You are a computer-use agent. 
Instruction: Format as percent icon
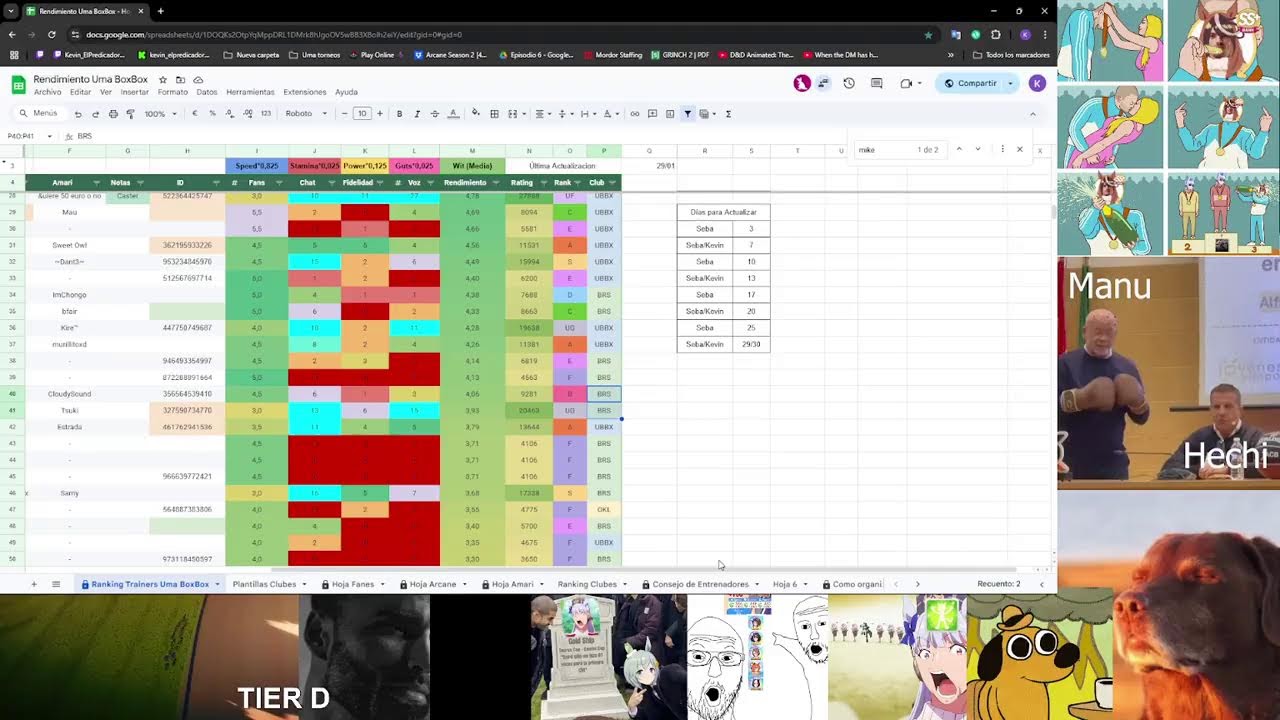pos(212,114)
